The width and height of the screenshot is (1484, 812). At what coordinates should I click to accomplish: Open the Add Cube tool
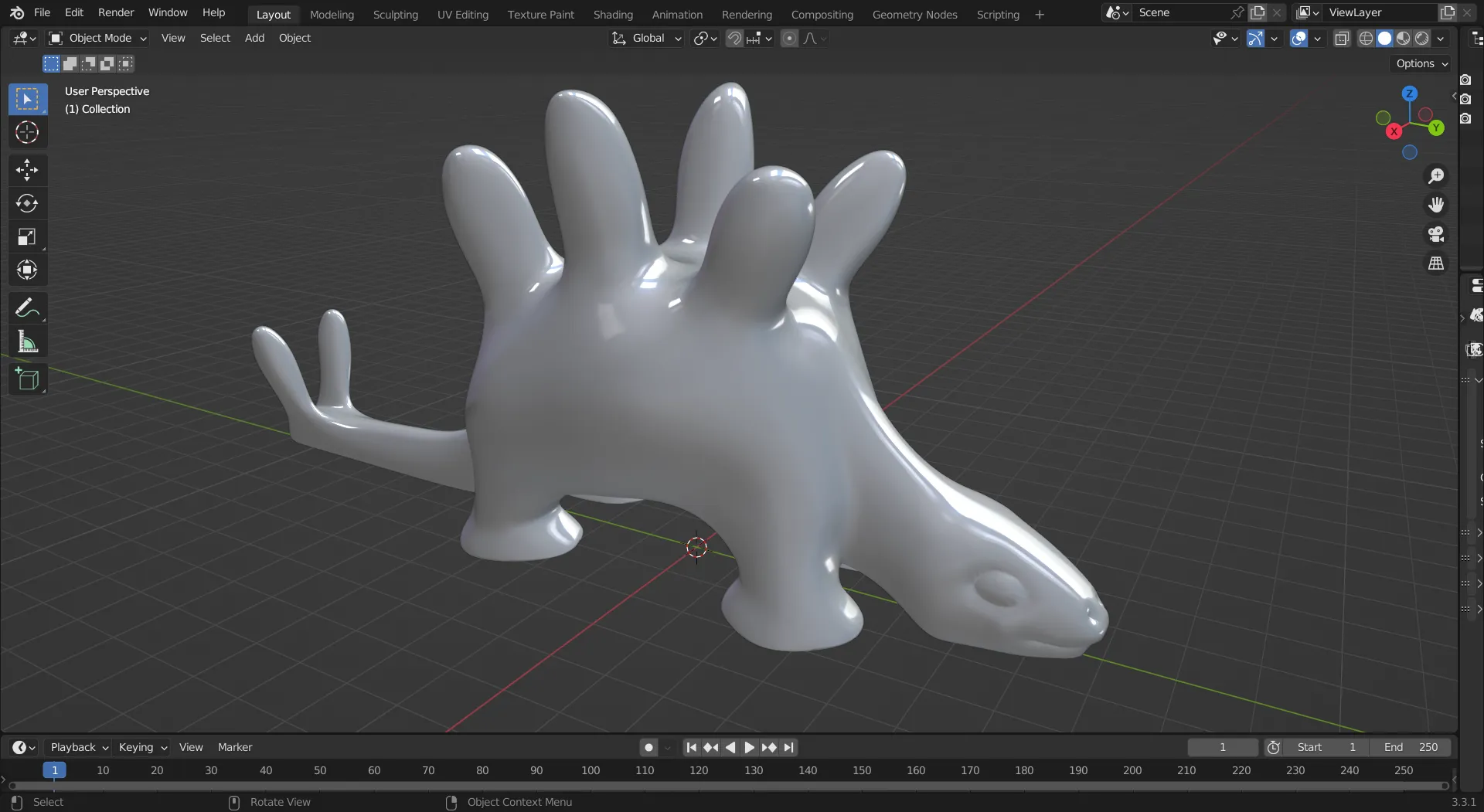(x=27, y=379)
